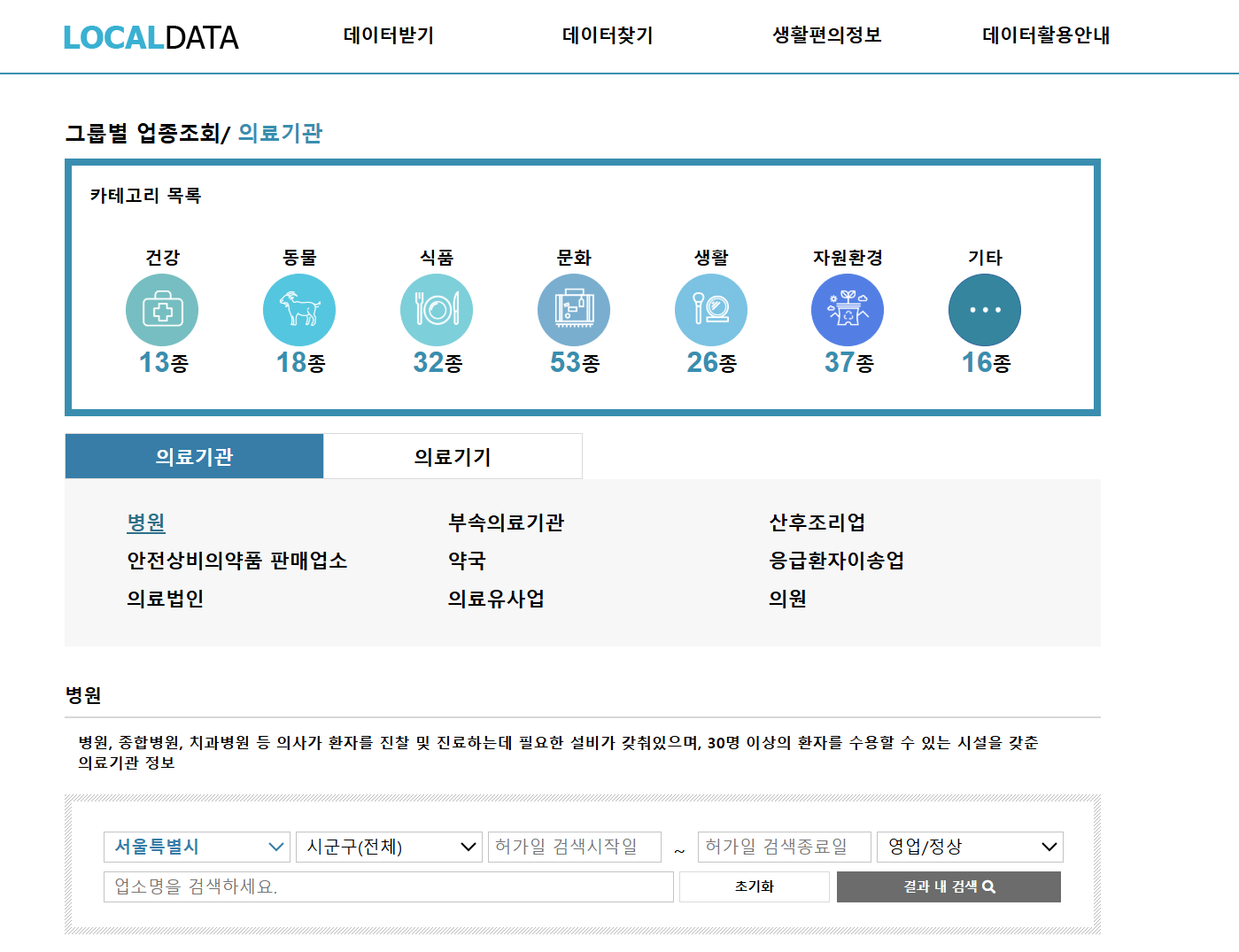Select the 의원 link
The image size is (1239, 952).
point(787,599)
